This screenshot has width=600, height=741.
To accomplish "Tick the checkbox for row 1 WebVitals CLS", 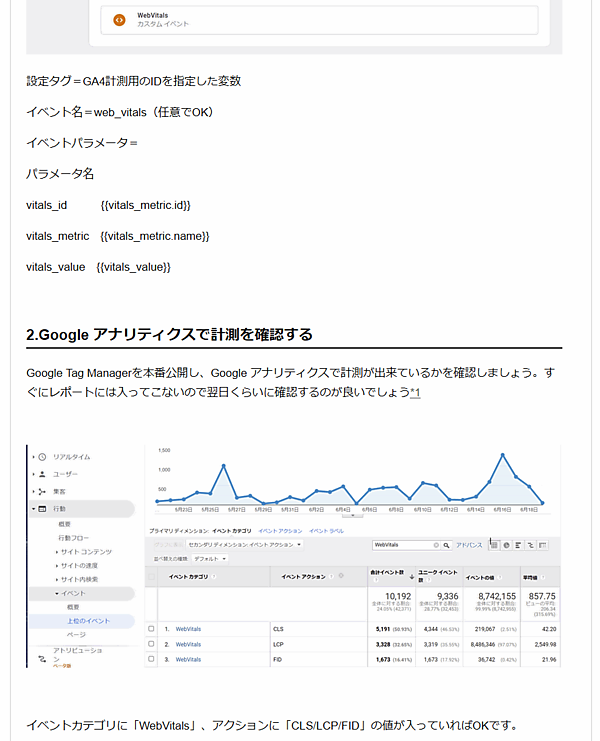I will coord(151,629).
